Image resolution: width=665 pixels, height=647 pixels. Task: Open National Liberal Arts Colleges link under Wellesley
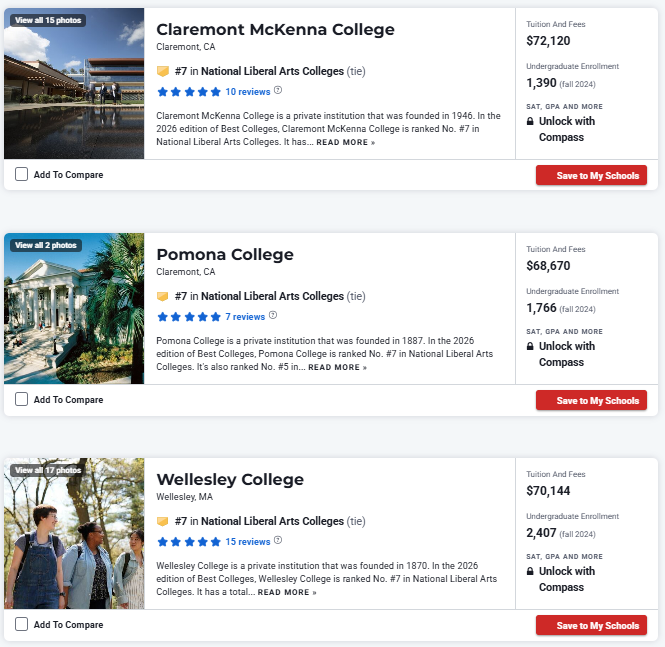coord(272,521)
